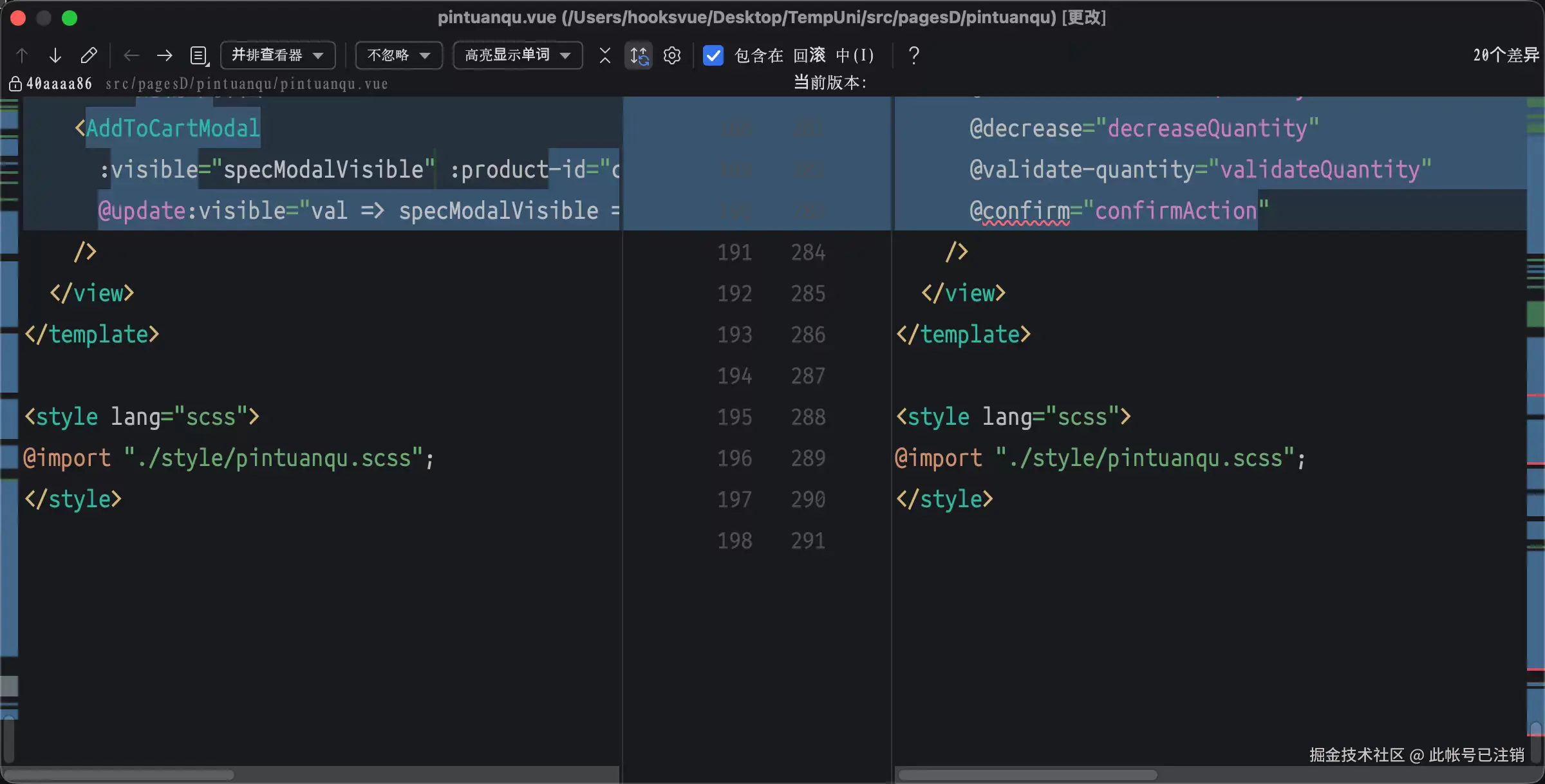Go to previous difference with up arrow

(22, 55)
